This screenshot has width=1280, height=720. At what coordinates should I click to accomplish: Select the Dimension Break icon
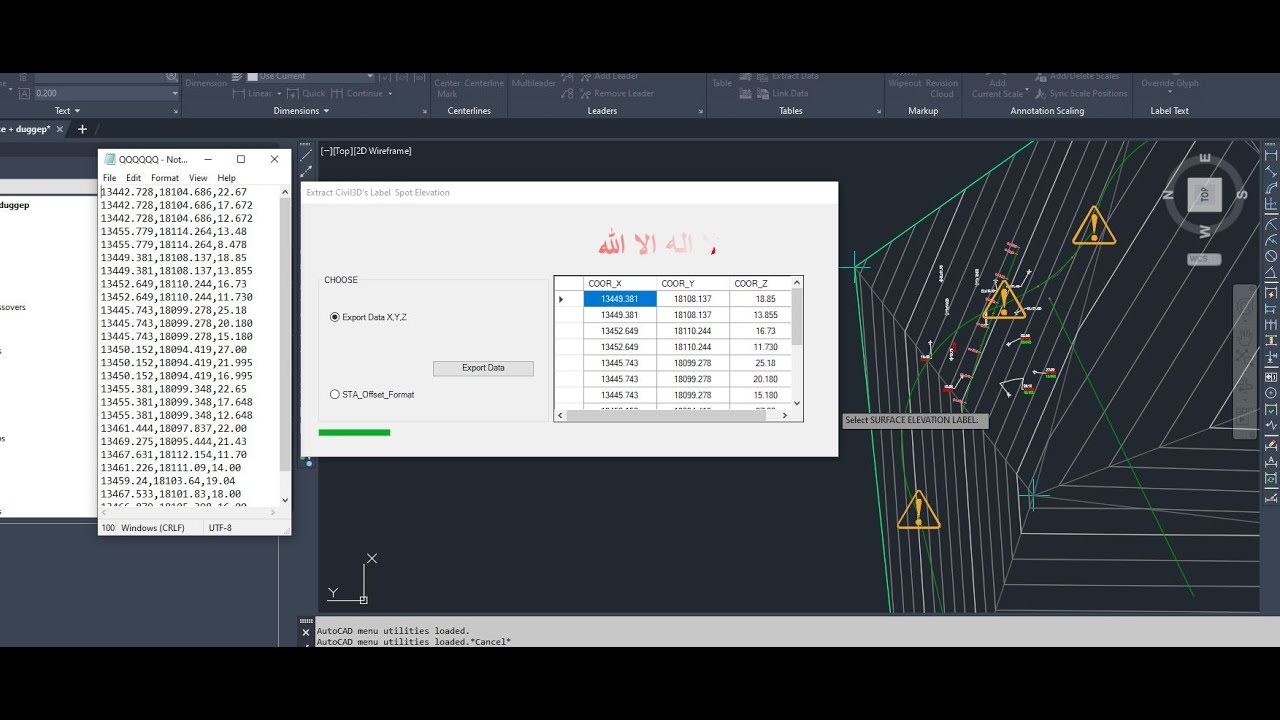coord(1271,357)
